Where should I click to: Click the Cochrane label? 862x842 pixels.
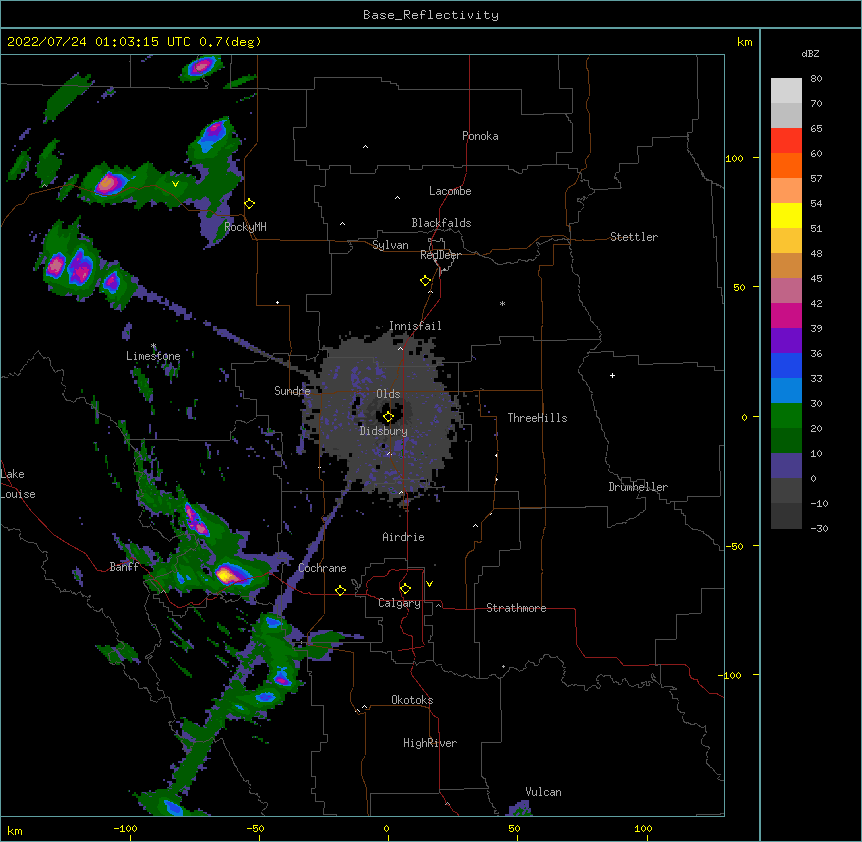pos(322,568)
